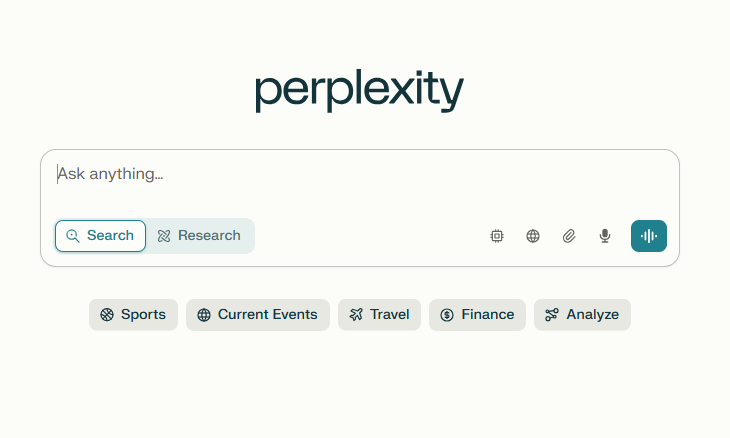Pick the Finance suggestion label

tap(487, 315)
